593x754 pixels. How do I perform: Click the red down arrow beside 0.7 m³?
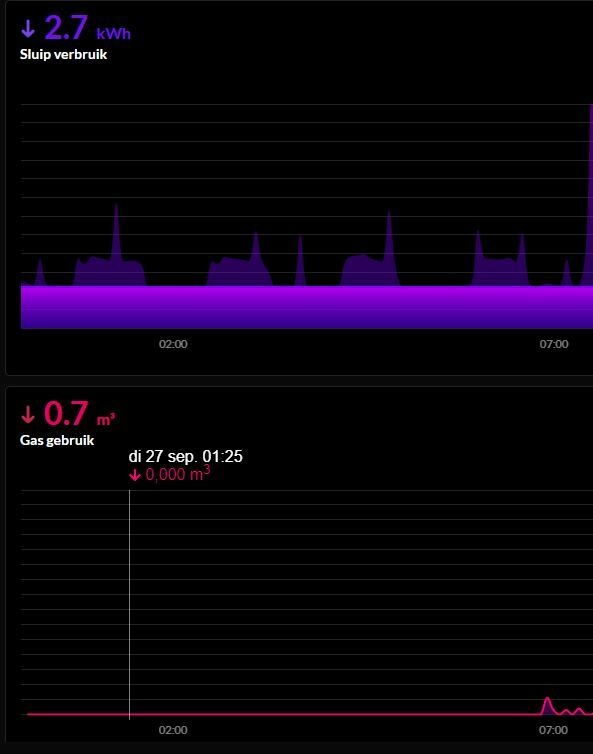point(28,415)
